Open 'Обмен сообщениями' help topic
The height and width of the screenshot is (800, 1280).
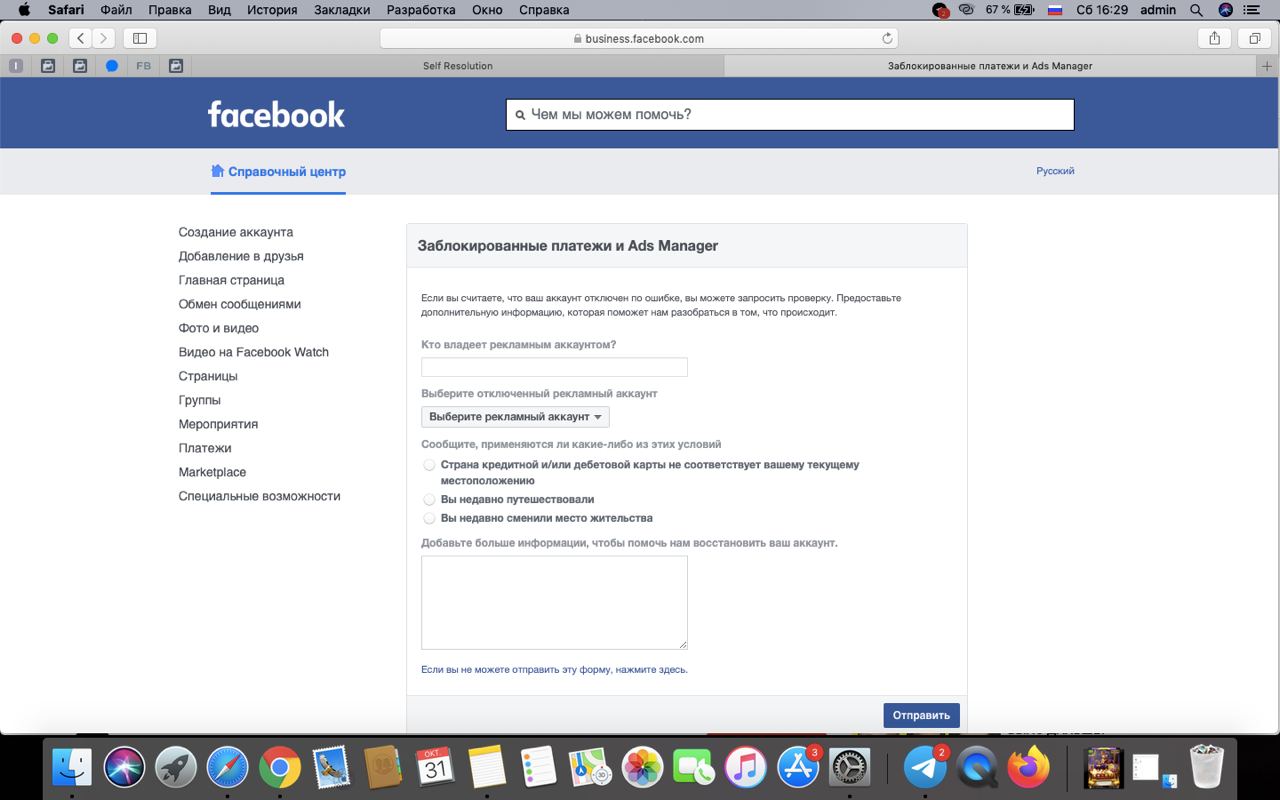click(x=239, y=304)
